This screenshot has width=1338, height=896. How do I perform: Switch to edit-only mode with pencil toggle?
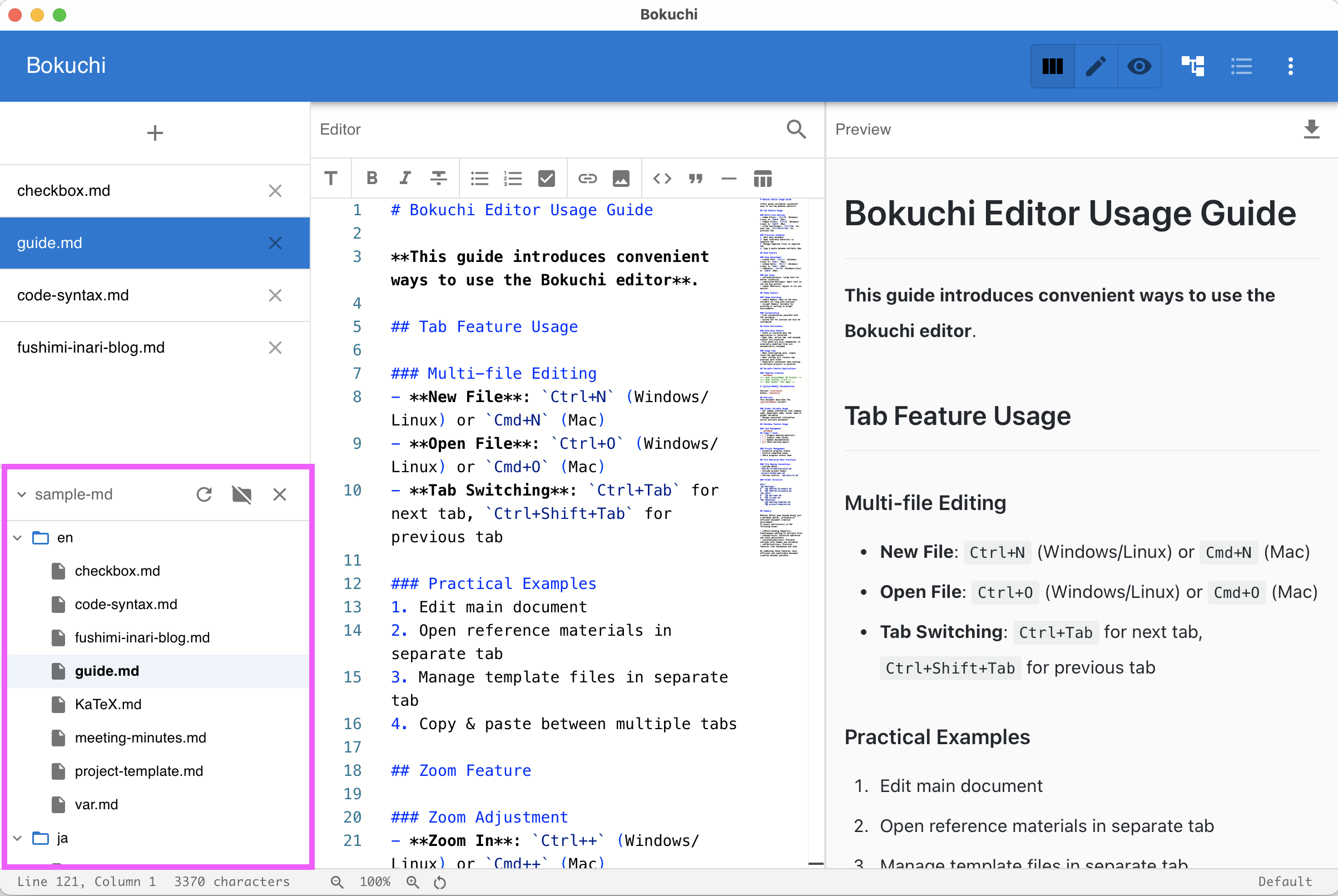click(1096, 66)
